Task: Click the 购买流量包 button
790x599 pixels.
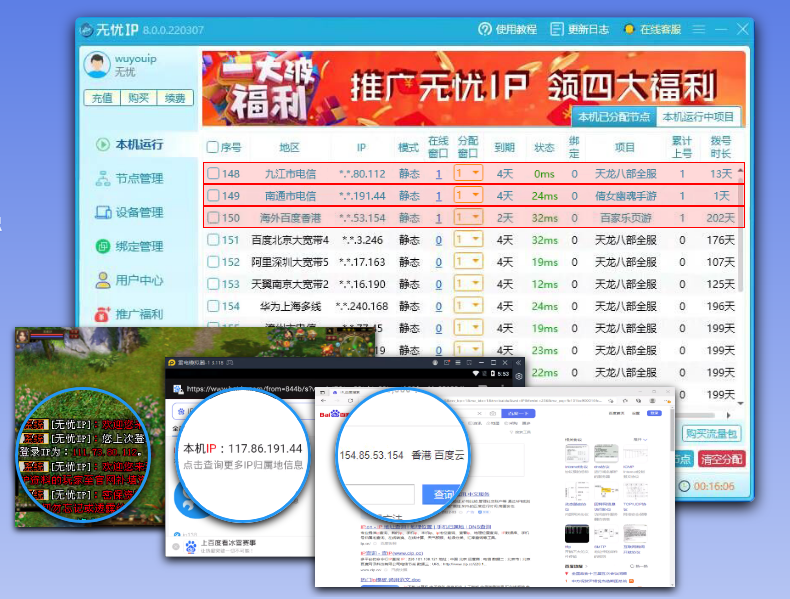Action: pos(711,434)
